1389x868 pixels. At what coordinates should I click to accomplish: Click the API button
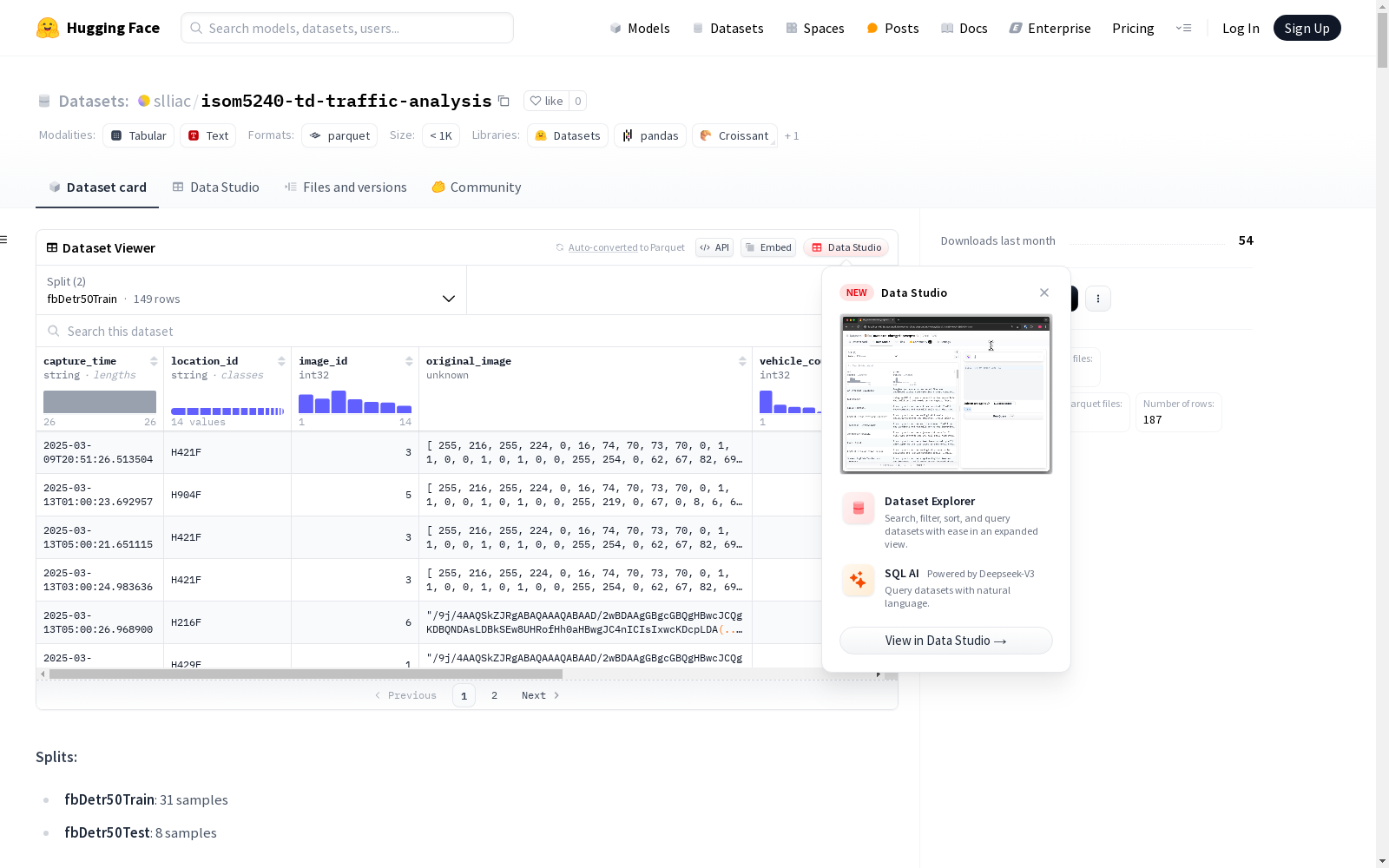tap(714, 247)
